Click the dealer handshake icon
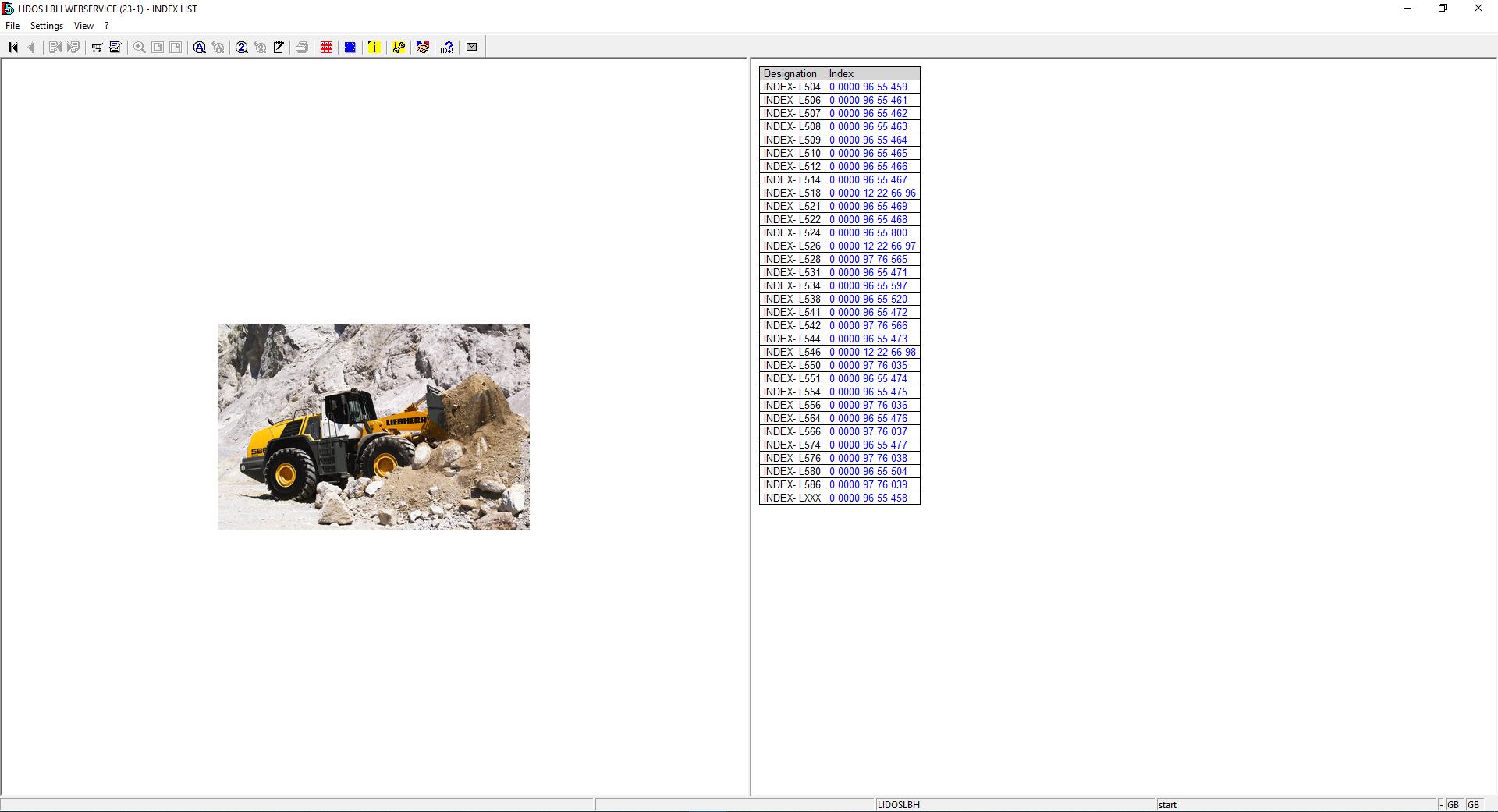 [x=422, y=47]
